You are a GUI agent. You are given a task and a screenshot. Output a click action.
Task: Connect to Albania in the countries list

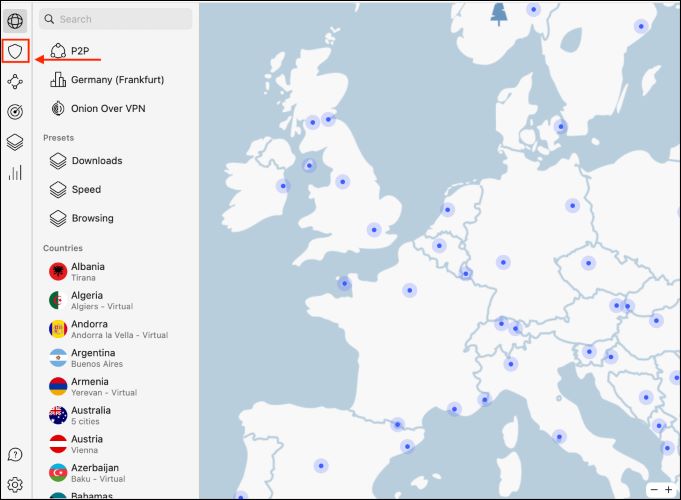pyautogui.click(x=88, y=272)
